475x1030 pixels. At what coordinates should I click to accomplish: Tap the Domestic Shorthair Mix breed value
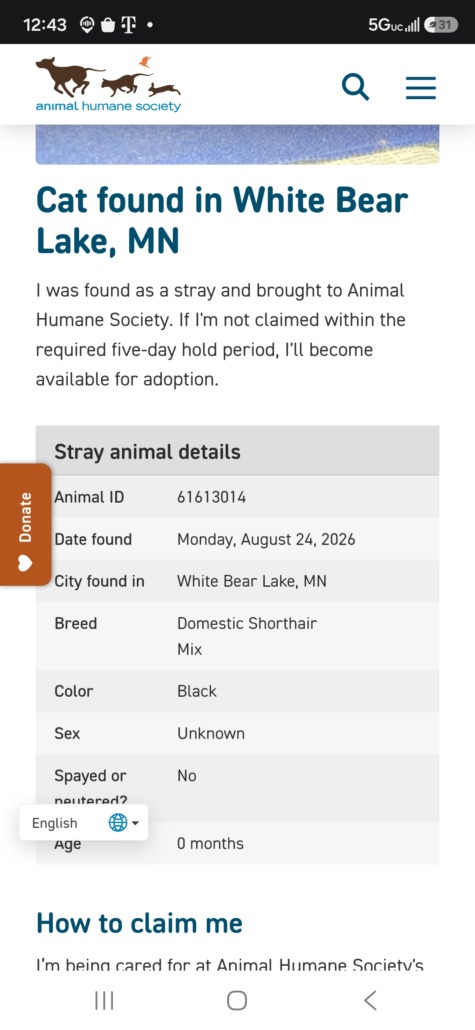click(x=246, y=636)
